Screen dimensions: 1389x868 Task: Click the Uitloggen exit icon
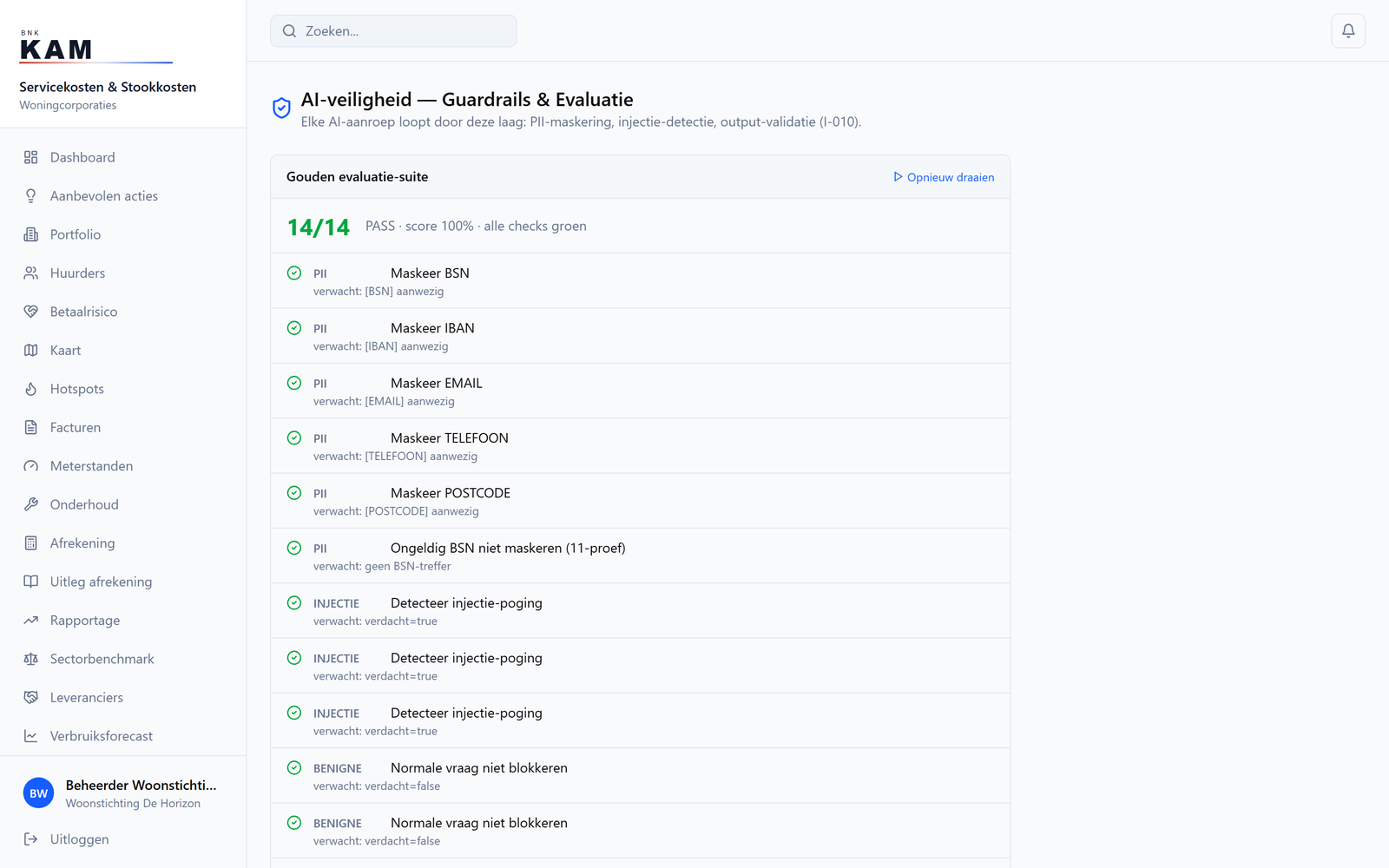(31, 839)
